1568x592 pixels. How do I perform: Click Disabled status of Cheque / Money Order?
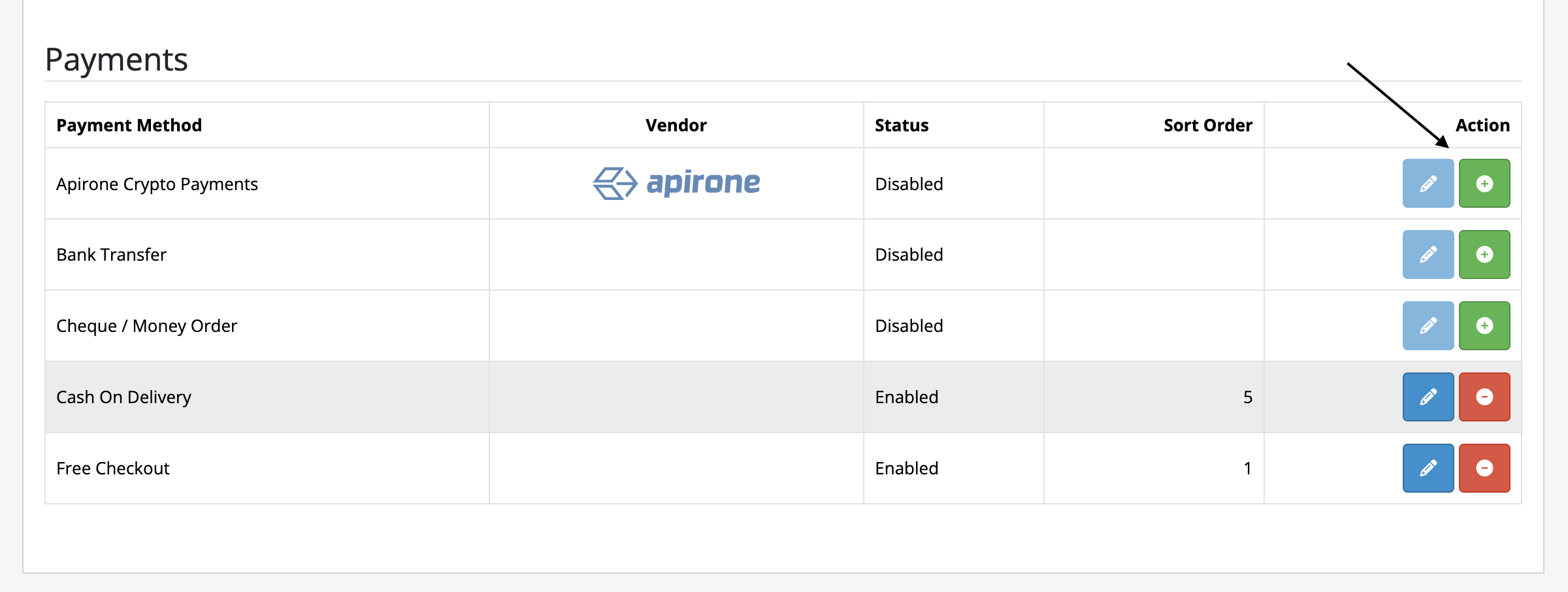coord(909,325)
